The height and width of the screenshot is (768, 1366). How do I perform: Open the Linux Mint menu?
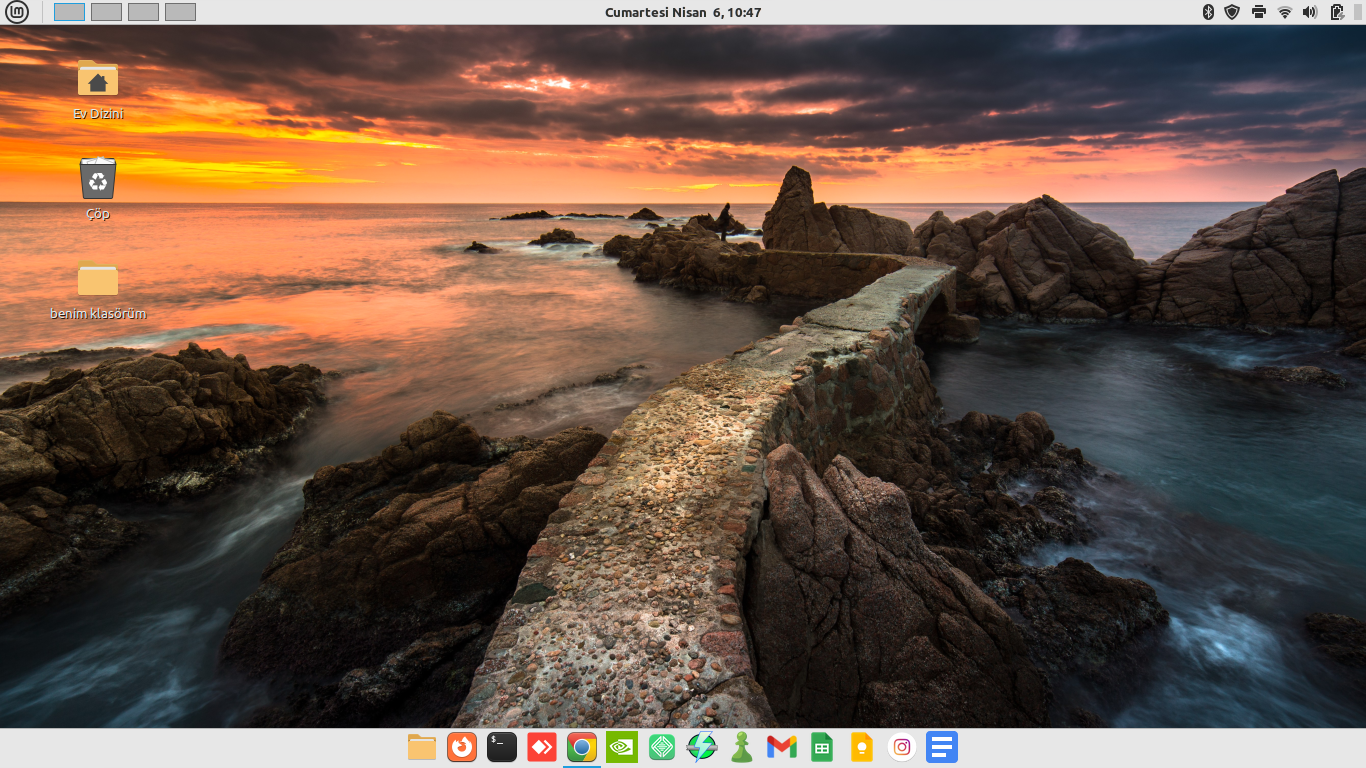18,12
